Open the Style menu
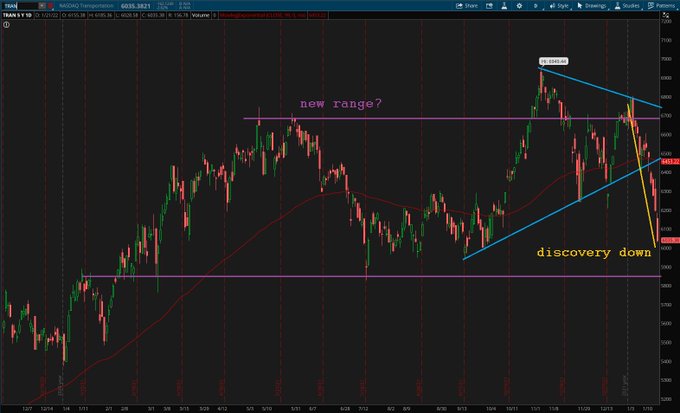 [x=559, y=6]
